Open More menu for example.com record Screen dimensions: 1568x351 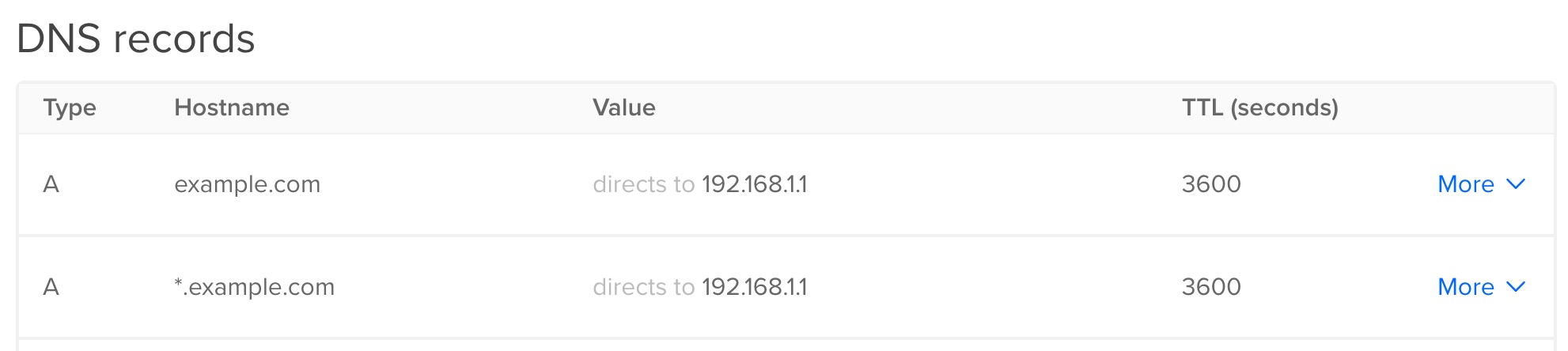click(x=1480, y=184)
